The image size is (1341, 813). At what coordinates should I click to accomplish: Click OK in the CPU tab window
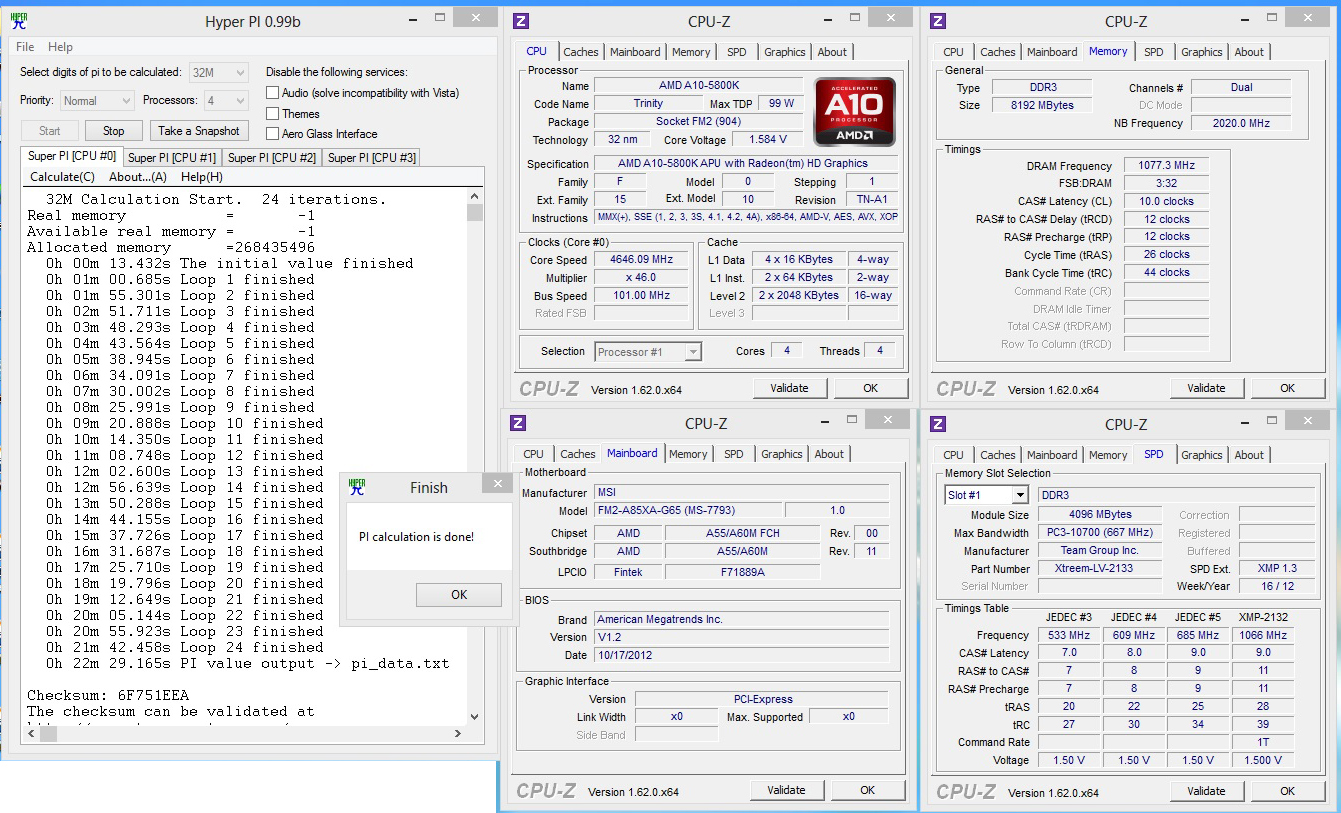coord(871,388)
